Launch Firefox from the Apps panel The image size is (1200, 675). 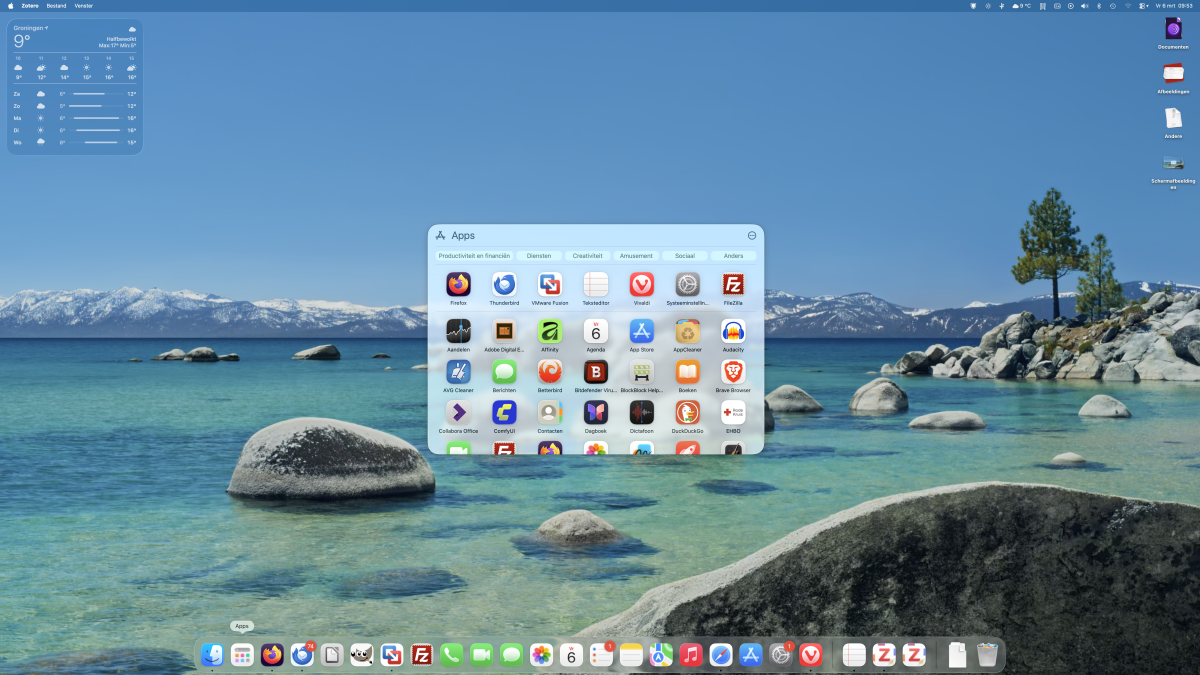(x=458, y=285)
